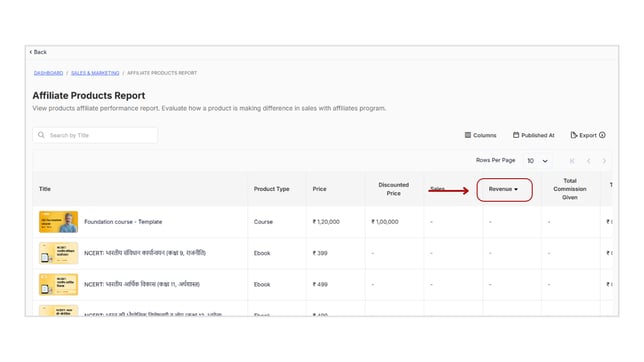Click the Published At calendar icon
Screen dimensions: 644x362
tap(516, 135)
